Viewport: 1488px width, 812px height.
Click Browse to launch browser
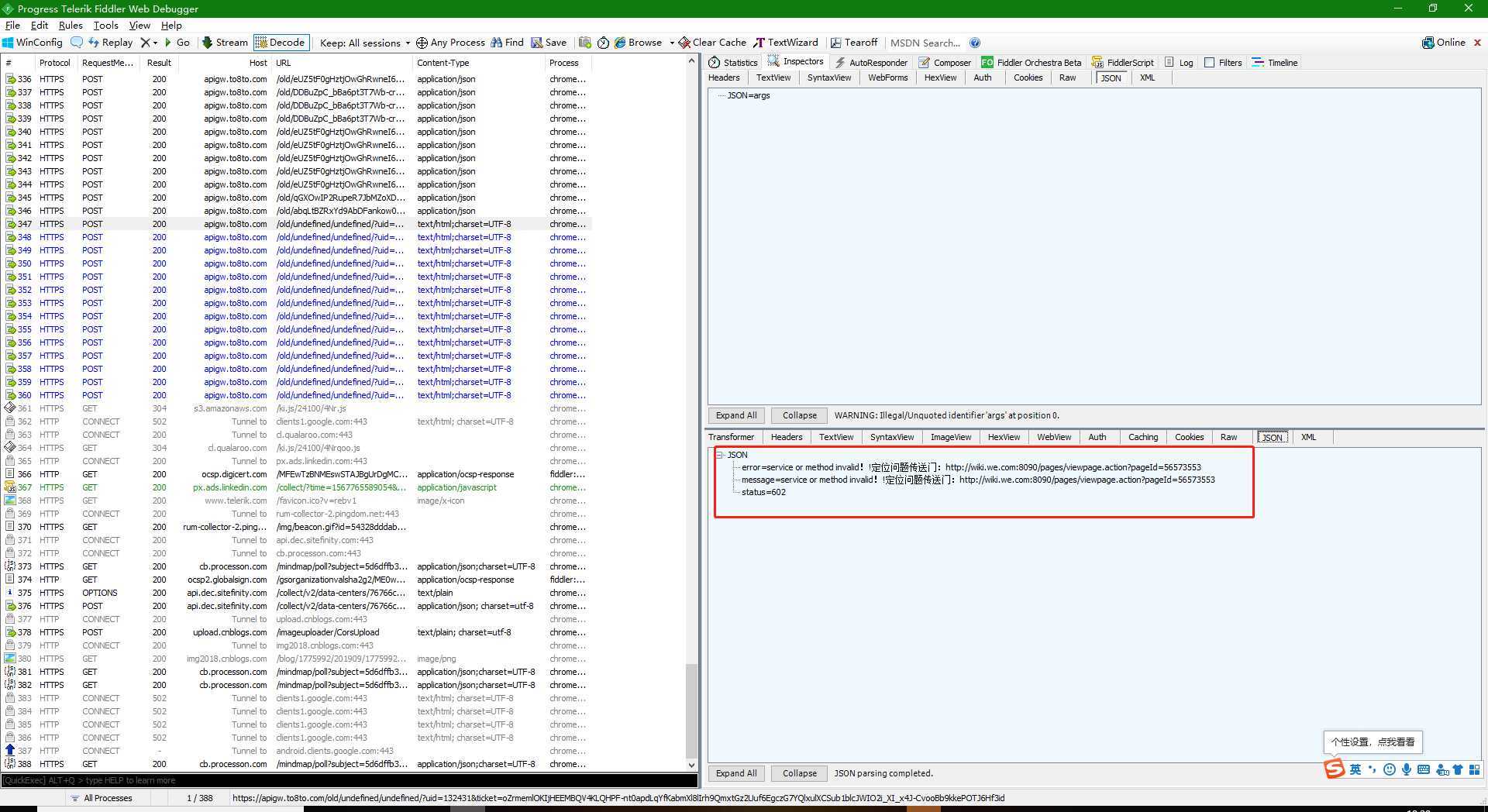[638, 43]
